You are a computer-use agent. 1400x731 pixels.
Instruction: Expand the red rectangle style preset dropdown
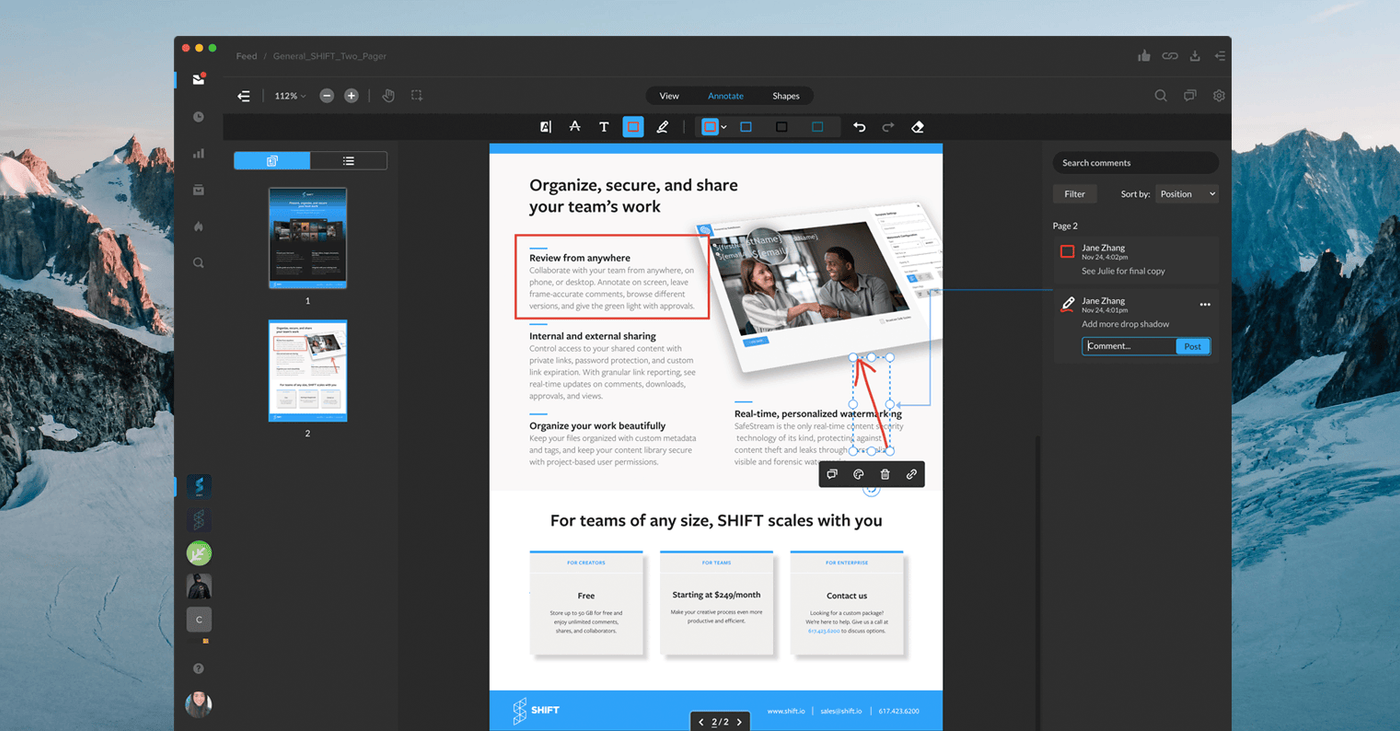pos(724,127)
